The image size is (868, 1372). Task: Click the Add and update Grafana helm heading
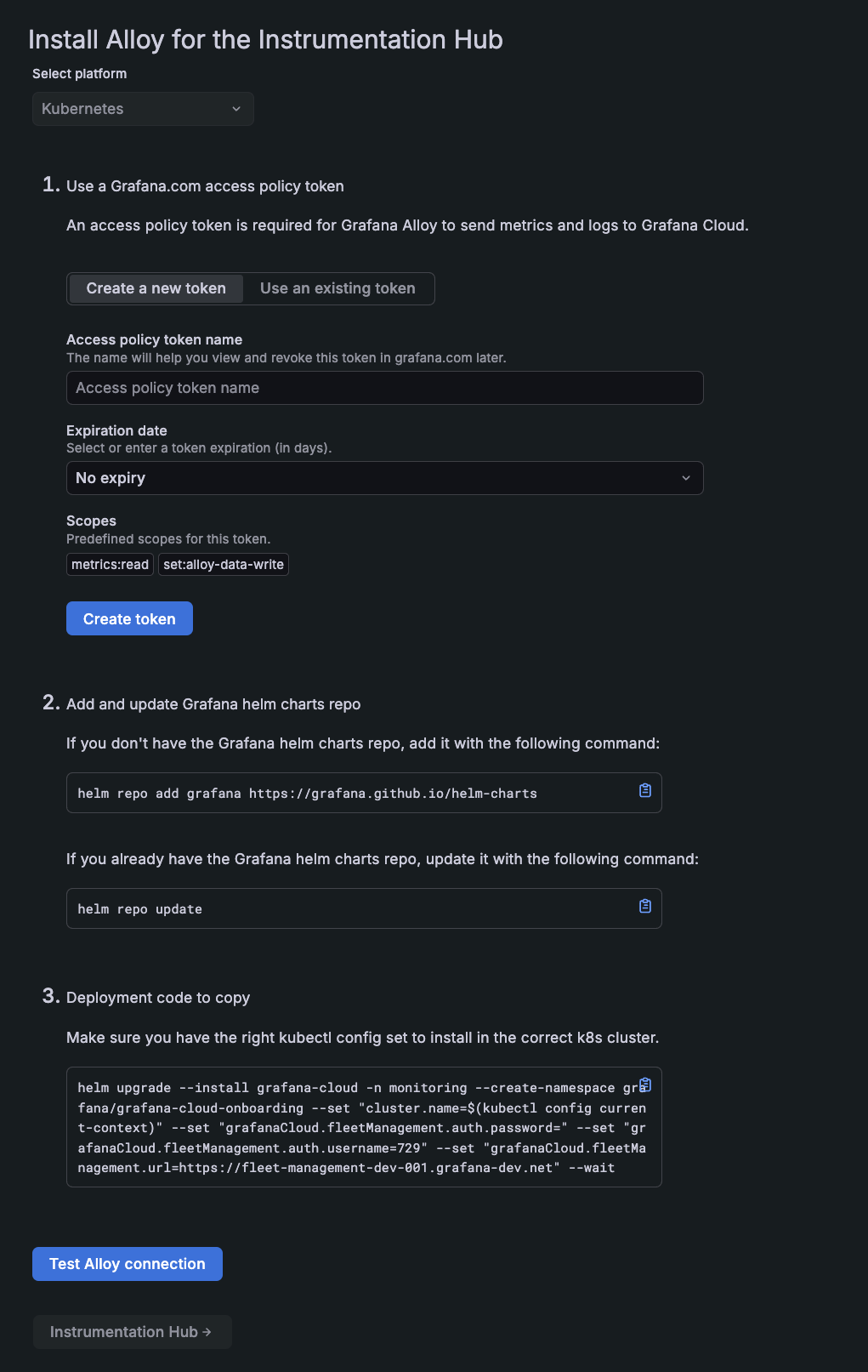[213, 704]
